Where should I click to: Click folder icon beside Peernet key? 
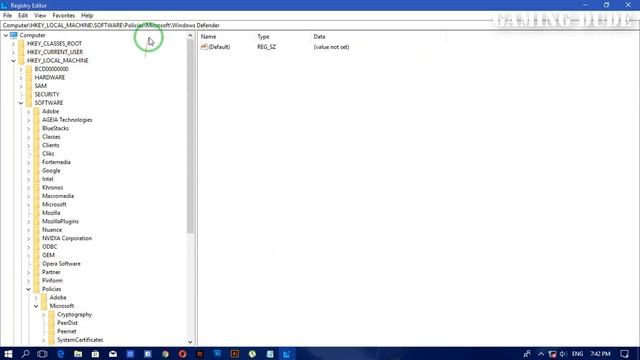[x=51, y=331]
